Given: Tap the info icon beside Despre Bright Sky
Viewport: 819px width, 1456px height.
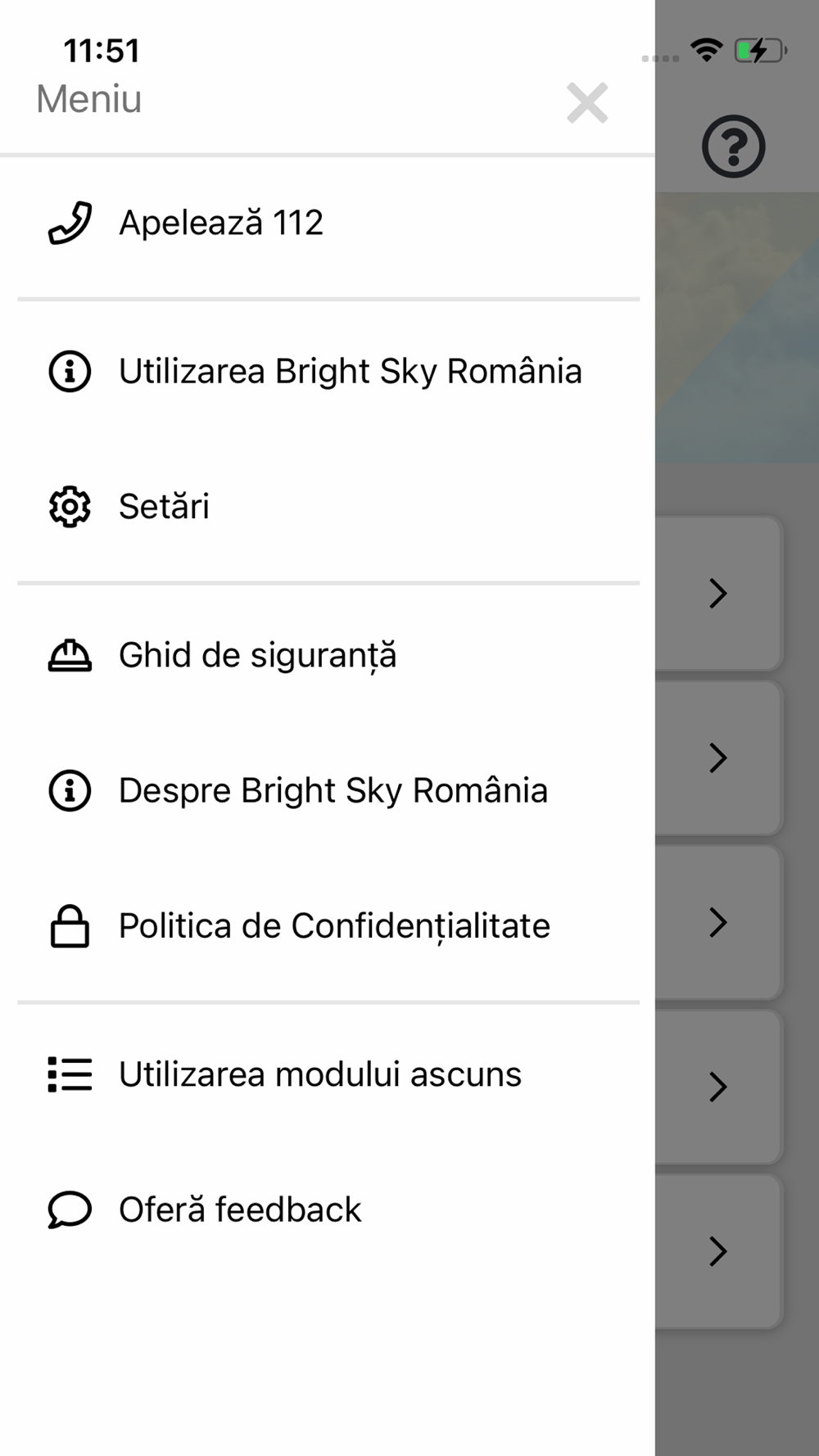Looking at the screenshot, I should [x=70, y=791].
